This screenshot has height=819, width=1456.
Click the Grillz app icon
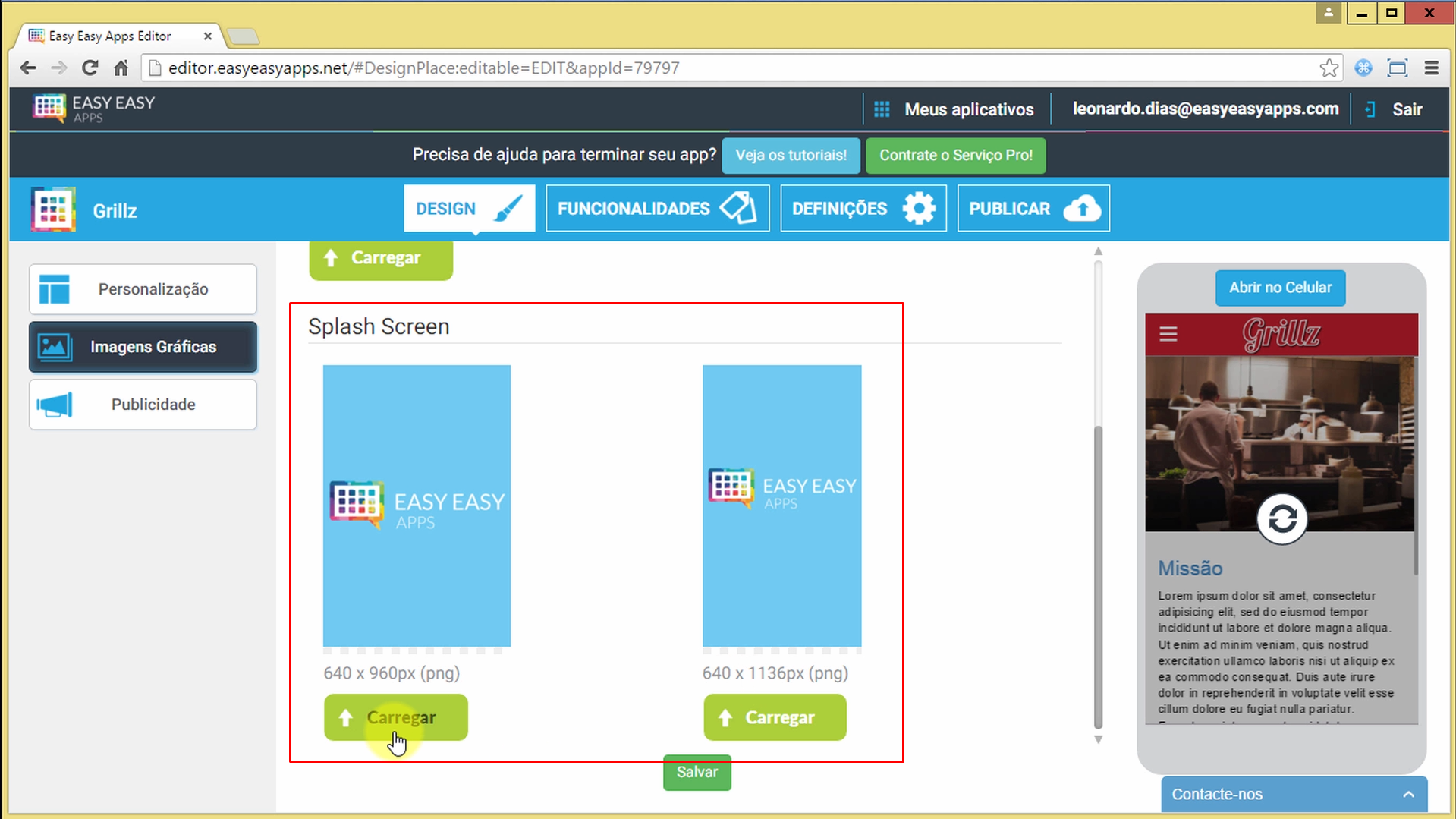coord(53,209)
